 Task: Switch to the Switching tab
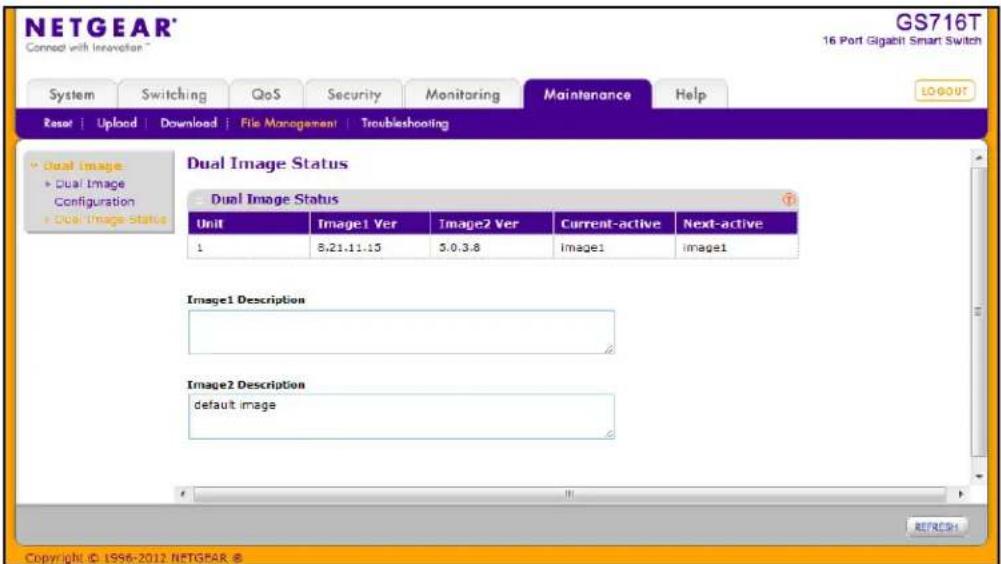click(174, 95)
